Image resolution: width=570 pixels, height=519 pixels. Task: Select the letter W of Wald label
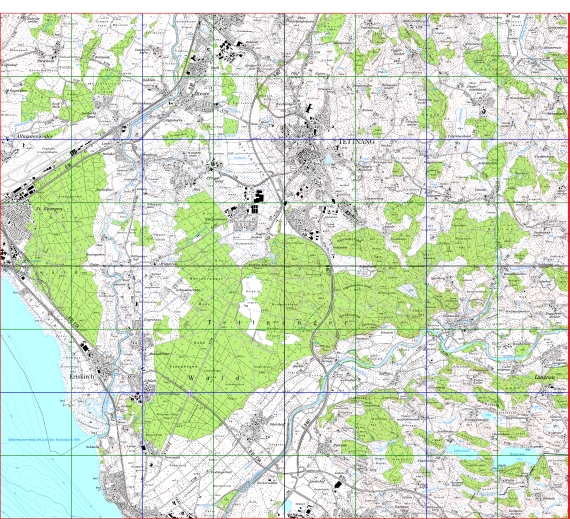pyautogui.click(x=192, y=378)
